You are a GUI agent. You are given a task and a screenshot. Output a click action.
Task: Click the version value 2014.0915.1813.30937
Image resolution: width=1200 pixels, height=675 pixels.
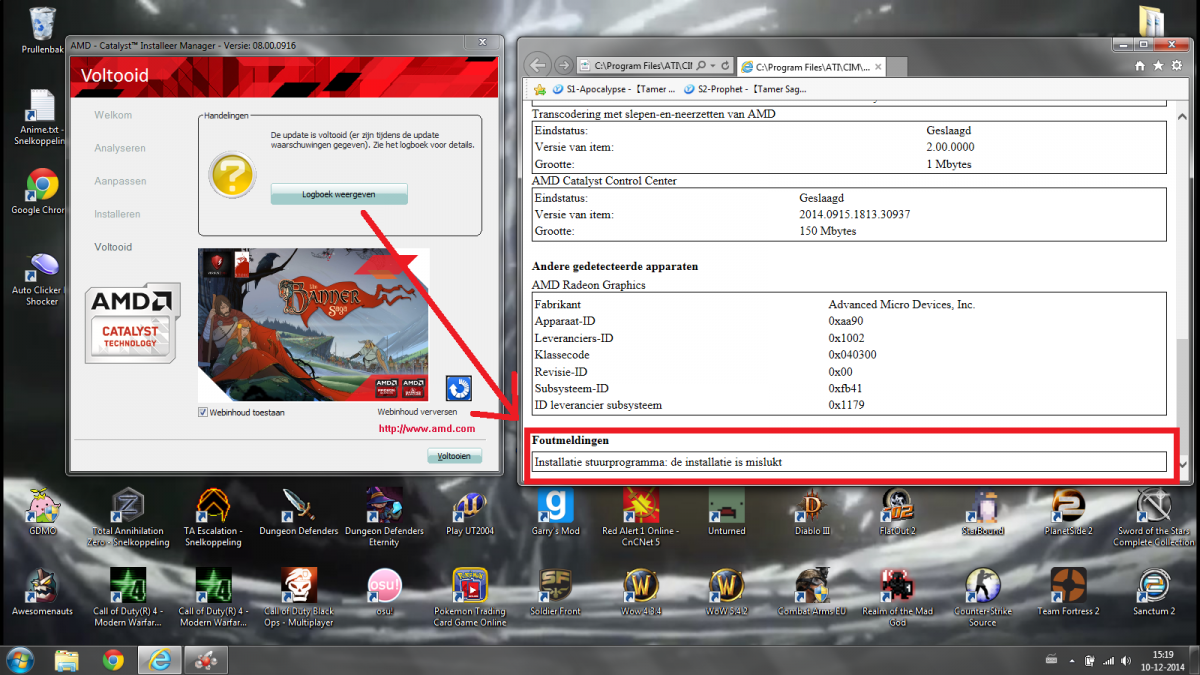tap(855, 214)
